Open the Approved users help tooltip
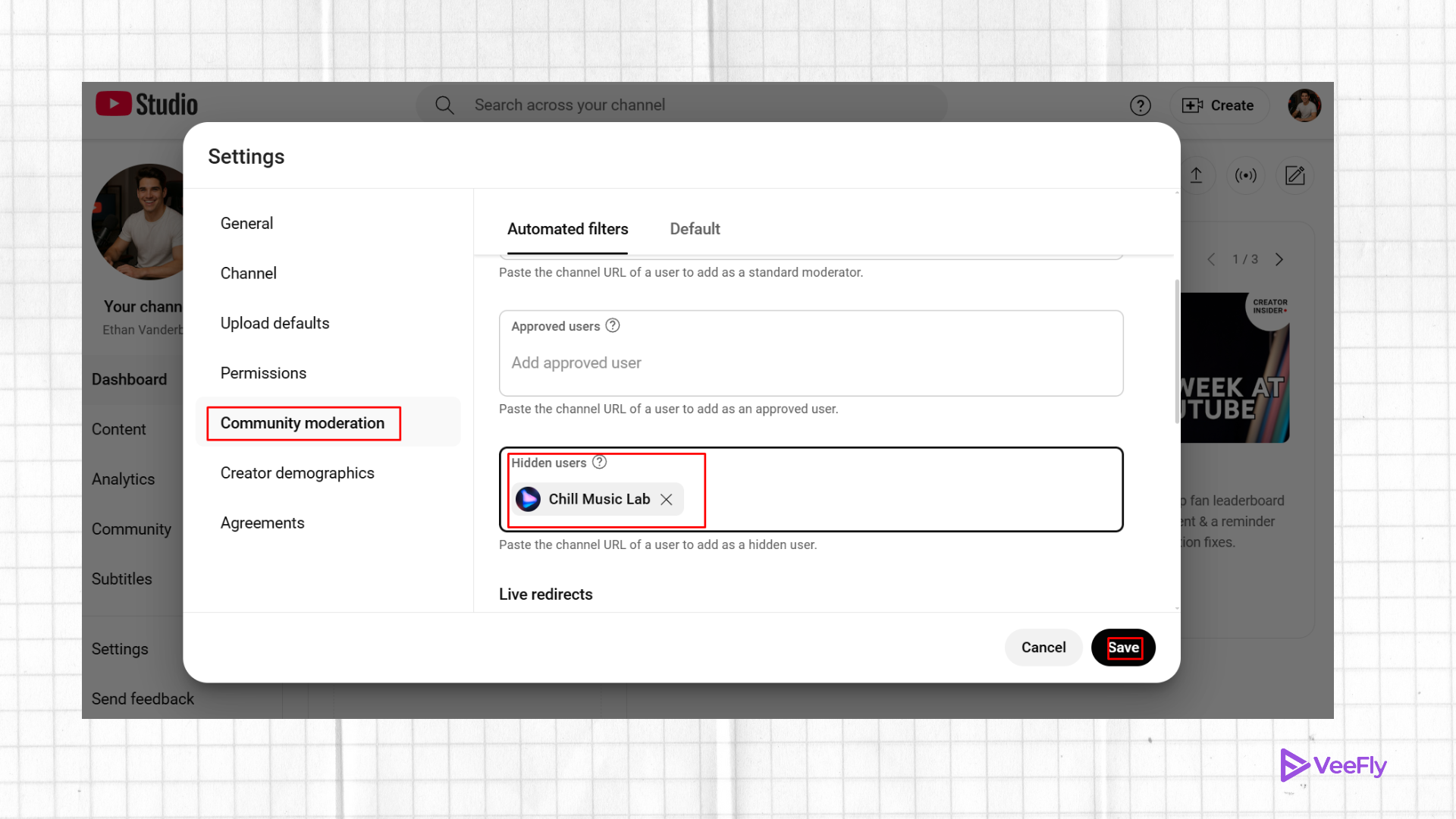 coord(612,325)
